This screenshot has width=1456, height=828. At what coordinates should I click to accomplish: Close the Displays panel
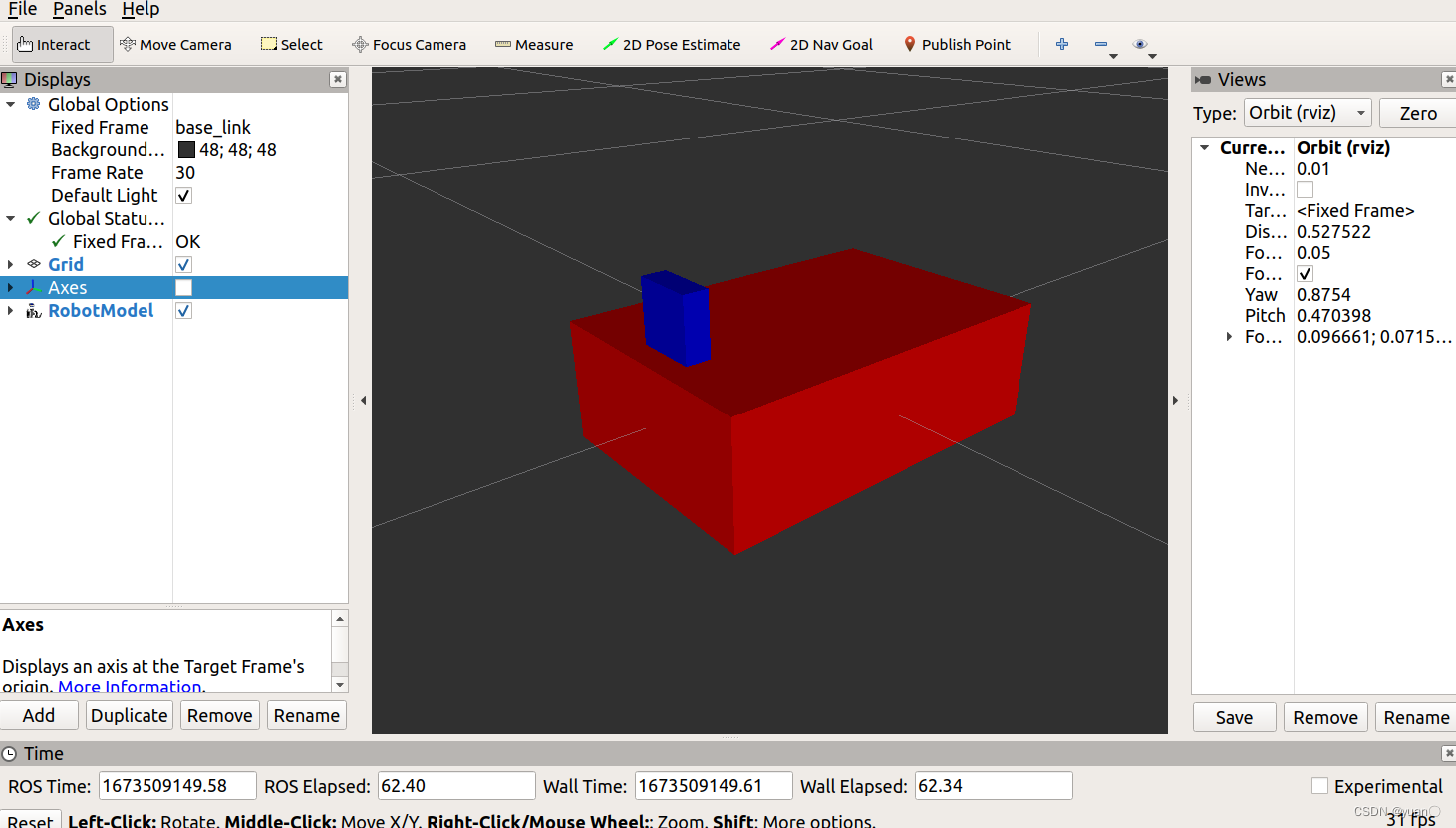338,79
